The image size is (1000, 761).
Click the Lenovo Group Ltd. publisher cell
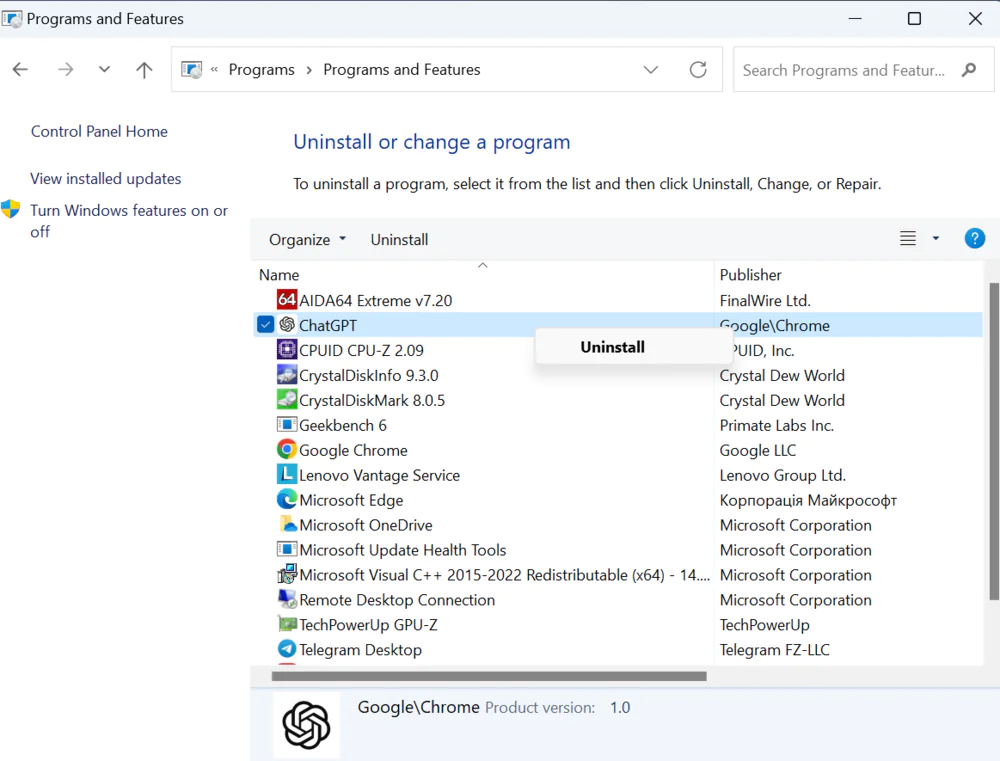[x=783, y=475]
